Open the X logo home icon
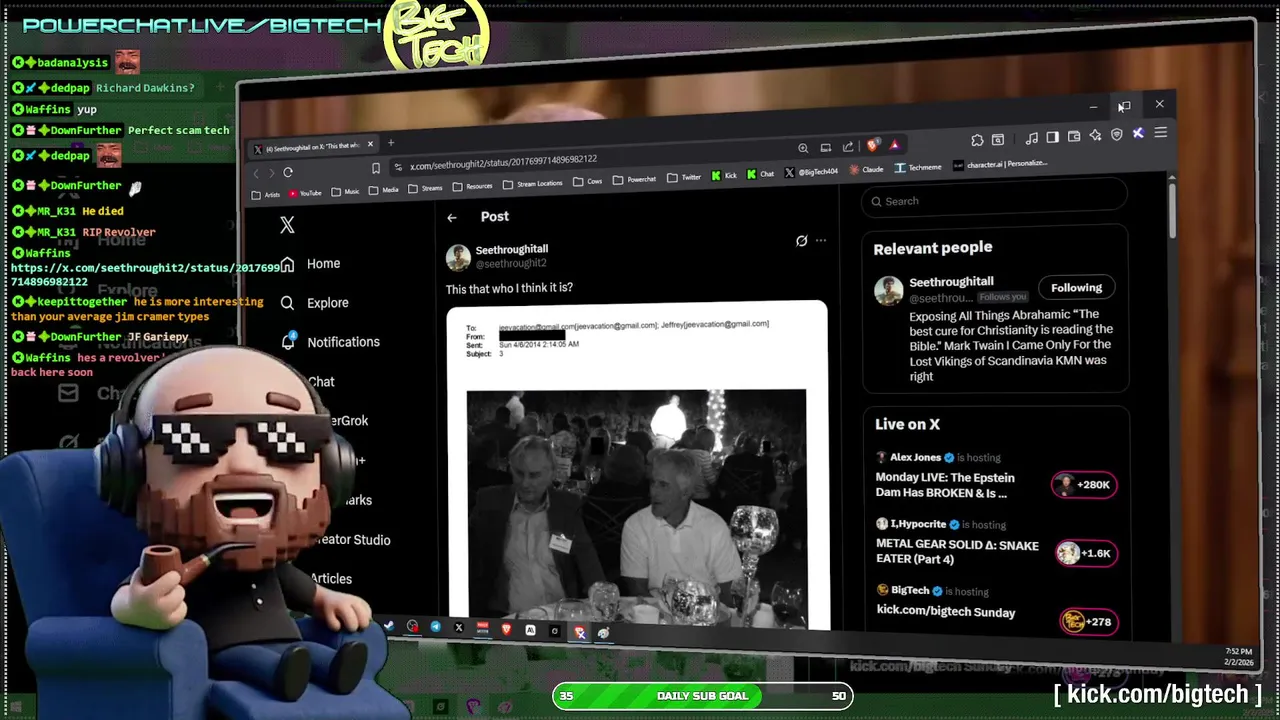 pos(287,225)
